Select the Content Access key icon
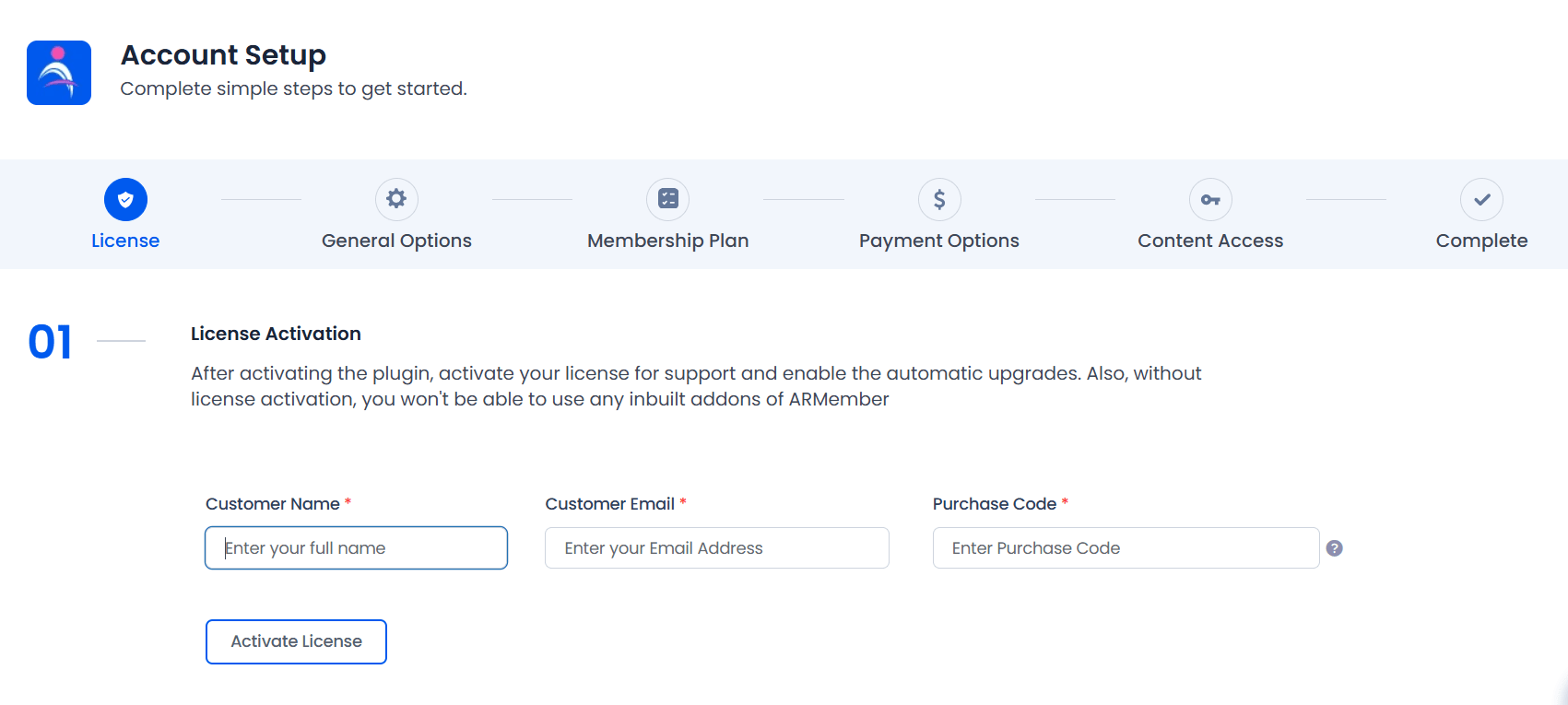Image resolution: width=1568 pixels, height=705 pixels. (x=1210, y=199)
